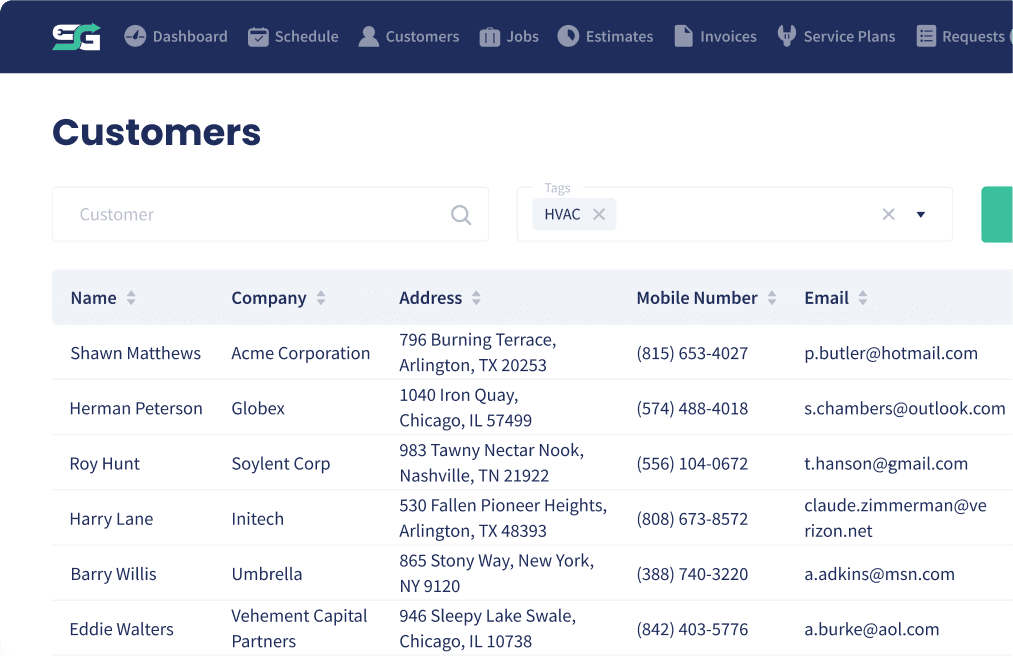Clear all selected tags

(x=888, y=215)
